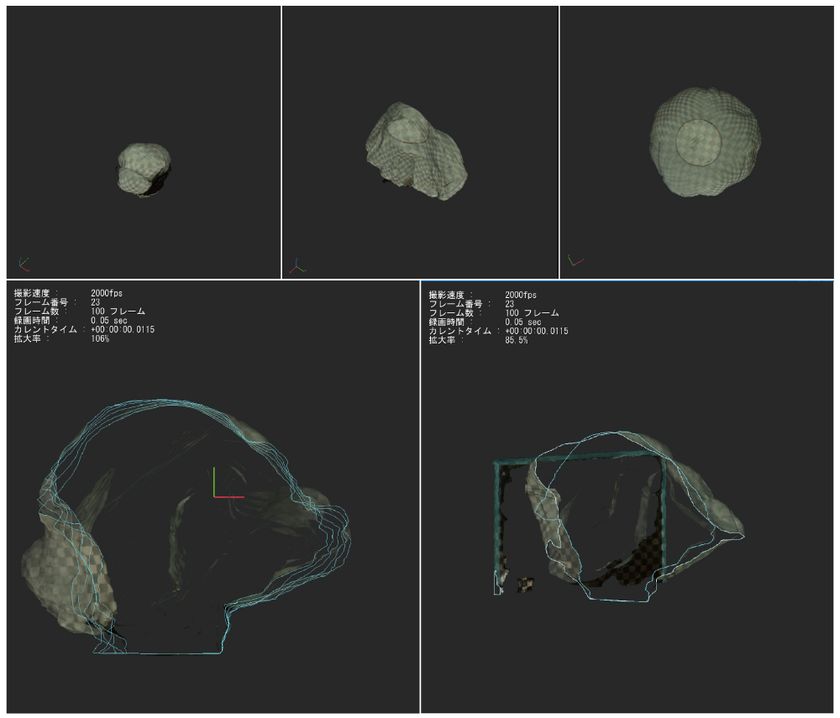Click the 100 フレーム value in the 85.5% viewport
Image resolution: width=840 pixels, height=718 pixels.
click(532, 313)
